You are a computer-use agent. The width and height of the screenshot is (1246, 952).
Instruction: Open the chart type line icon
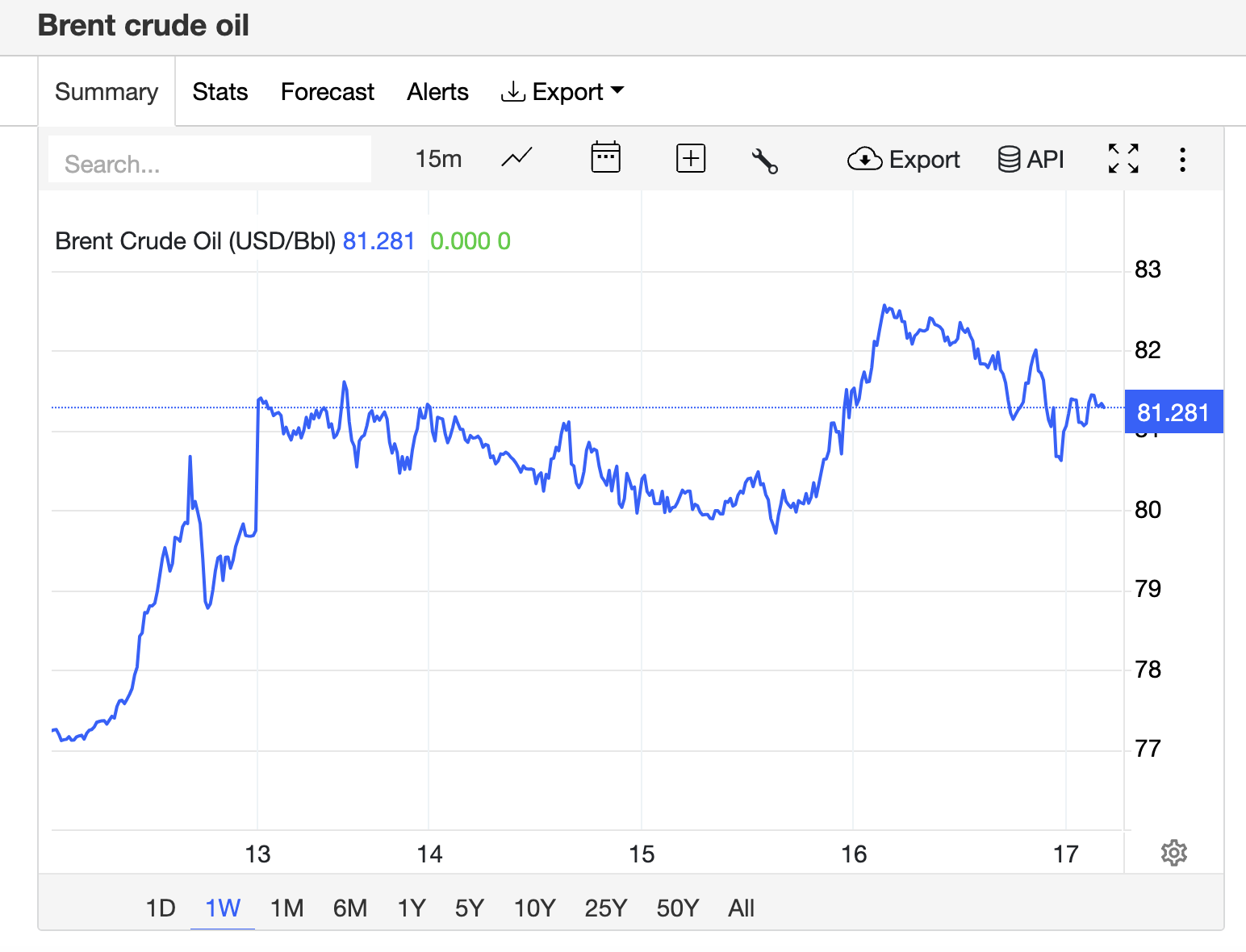516,158
